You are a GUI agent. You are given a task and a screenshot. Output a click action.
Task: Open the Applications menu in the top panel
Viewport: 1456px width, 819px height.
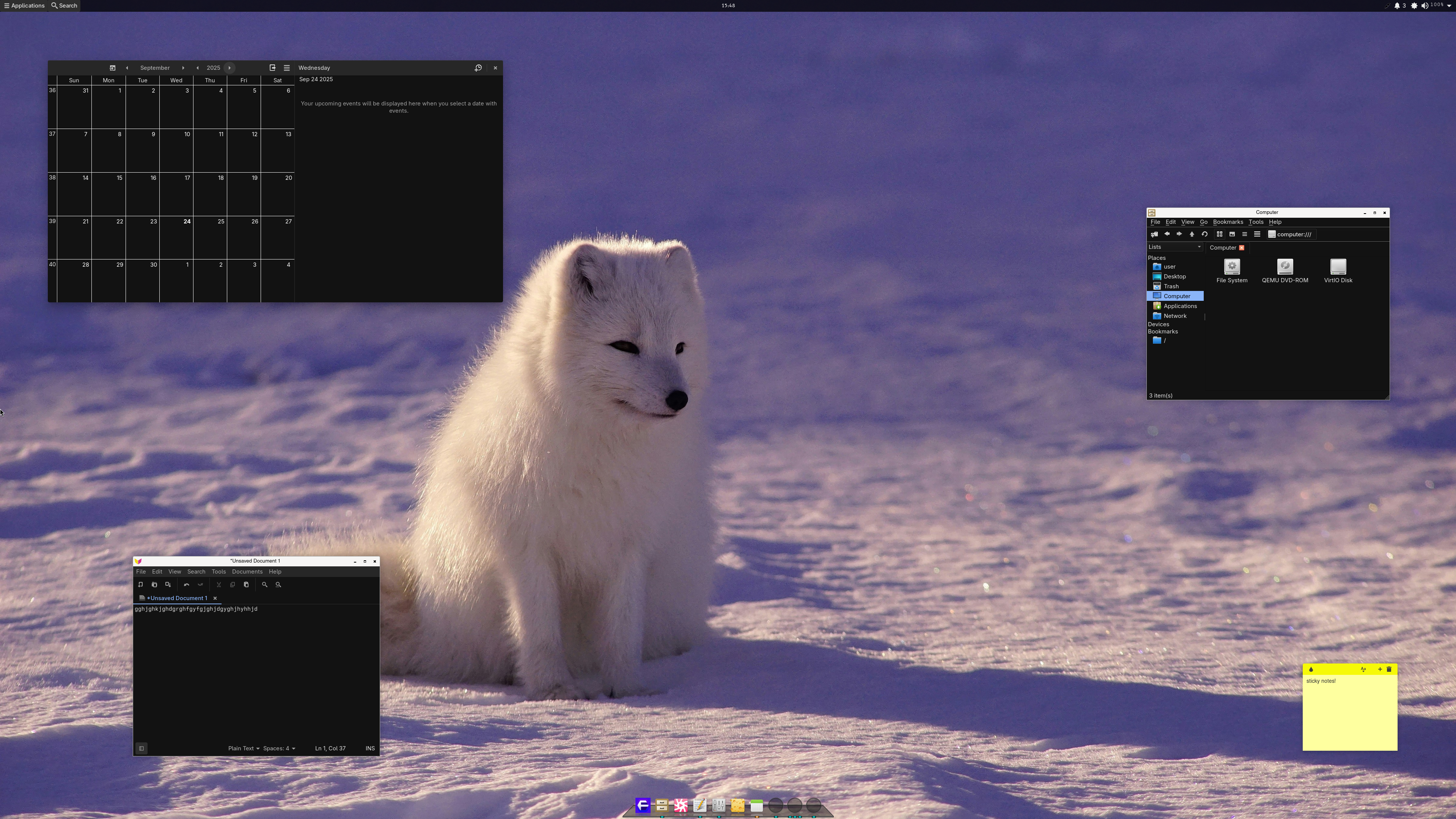click(x=24, y=6)
